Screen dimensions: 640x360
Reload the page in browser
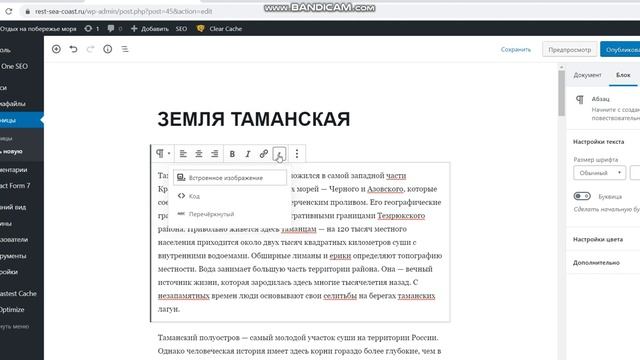(9, 11)
